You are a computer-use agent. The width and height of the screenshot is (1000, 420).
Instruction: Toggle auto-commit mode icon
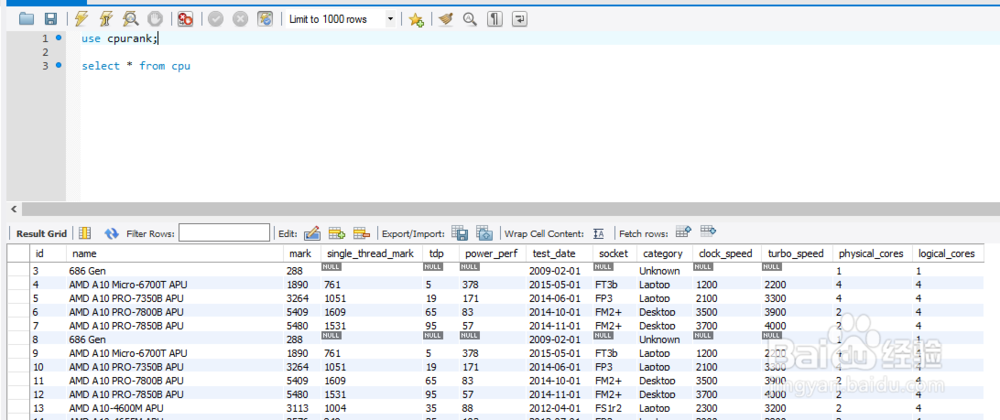265,19
